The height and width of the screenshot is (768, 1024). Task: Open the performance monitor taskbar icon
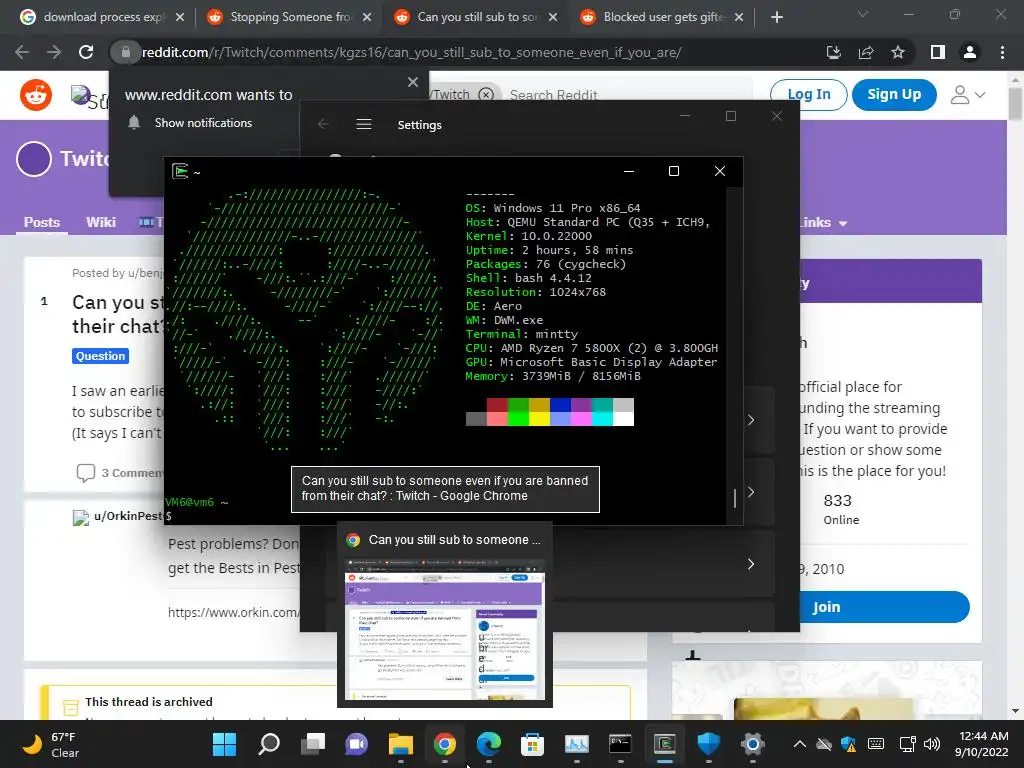pos(577,744)
